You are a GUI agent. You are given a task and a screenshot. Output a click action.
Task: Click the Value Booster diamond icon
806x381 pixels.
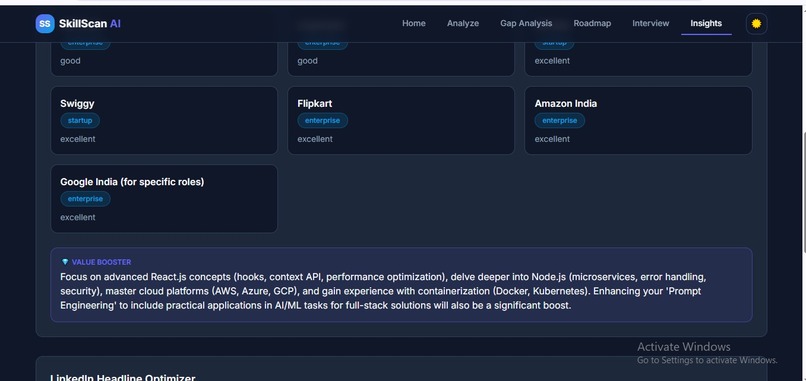pos(65,262)
